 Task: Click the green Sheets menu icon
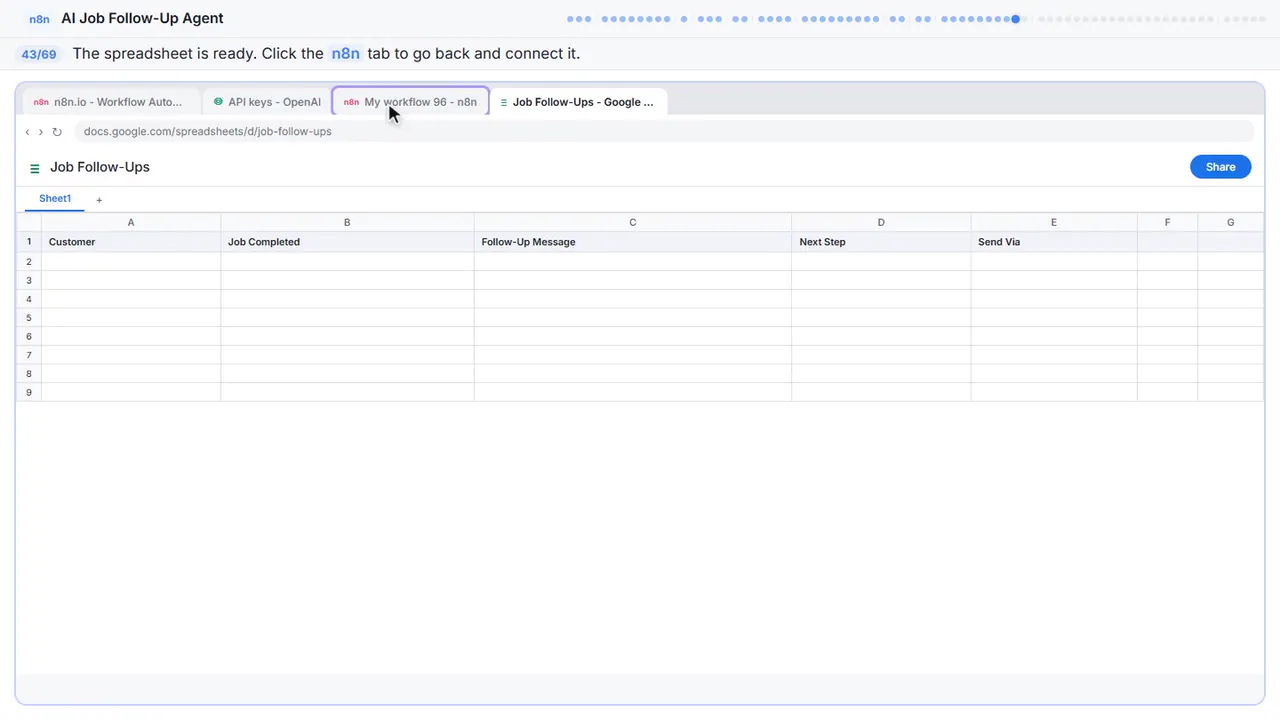[x=35, y=168]
